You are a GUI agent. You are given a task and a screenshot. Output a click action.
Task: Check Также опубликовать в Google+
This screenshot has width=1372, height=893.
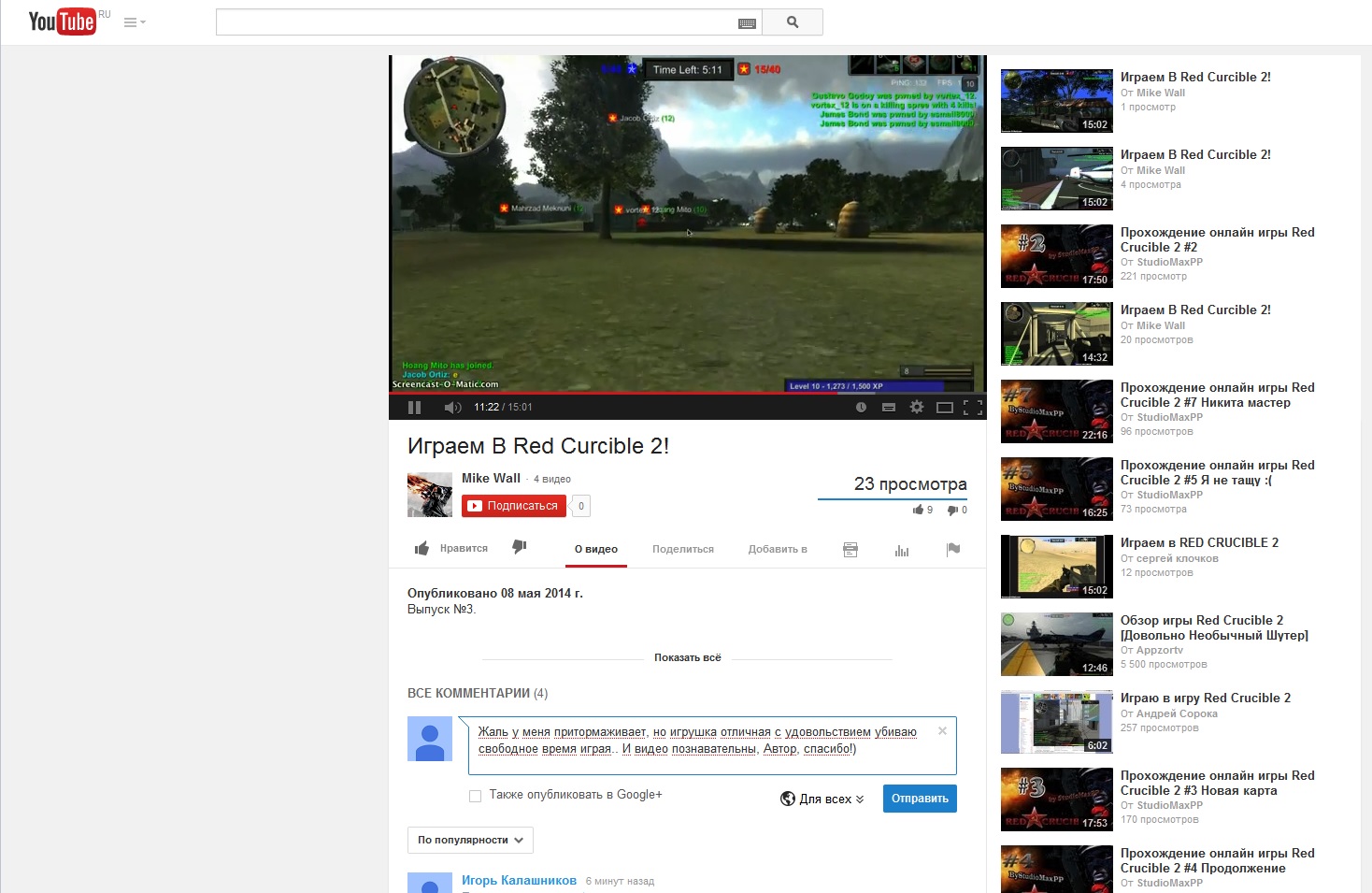[x=475, y=796]
